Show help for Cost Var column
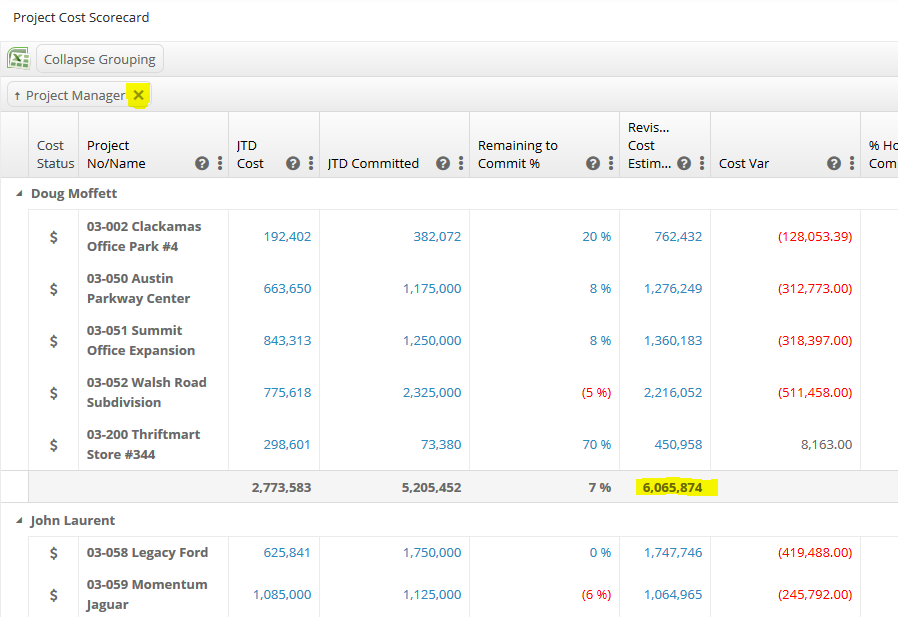 [834, 163]
